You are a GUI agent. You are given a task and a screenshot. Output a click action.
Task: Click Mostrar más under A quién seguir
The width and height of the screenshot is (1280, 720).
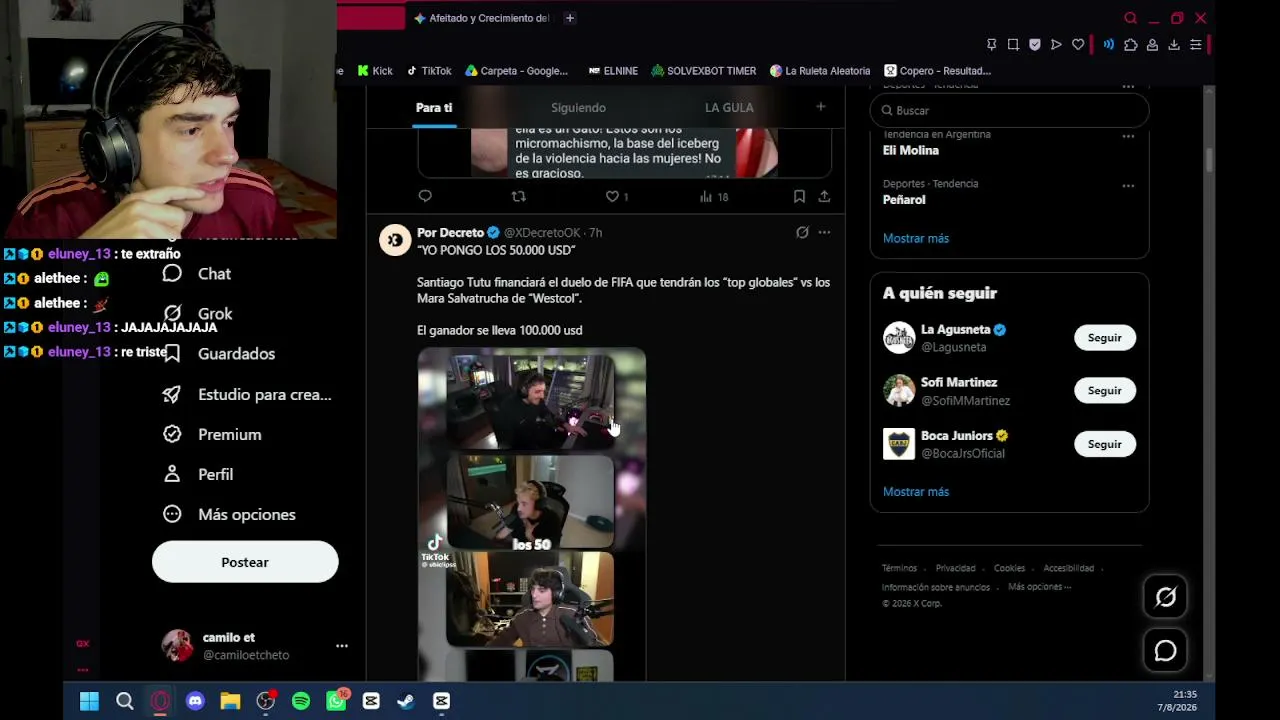(916, 492)
